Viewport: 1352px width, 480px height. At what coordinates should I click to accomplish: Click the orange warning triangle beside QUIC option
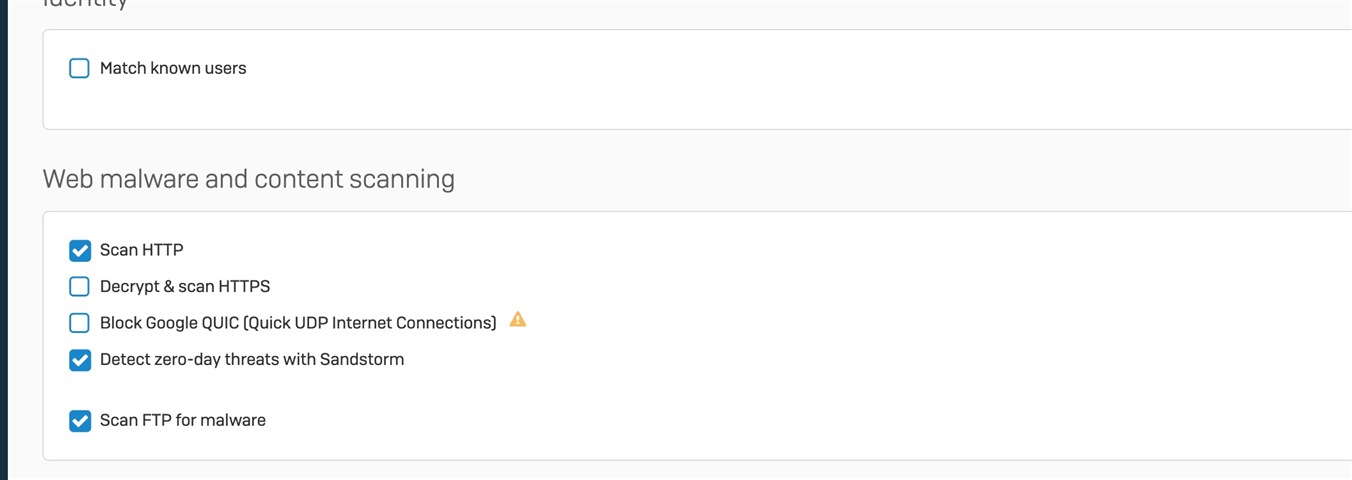[x=517, y=320]
